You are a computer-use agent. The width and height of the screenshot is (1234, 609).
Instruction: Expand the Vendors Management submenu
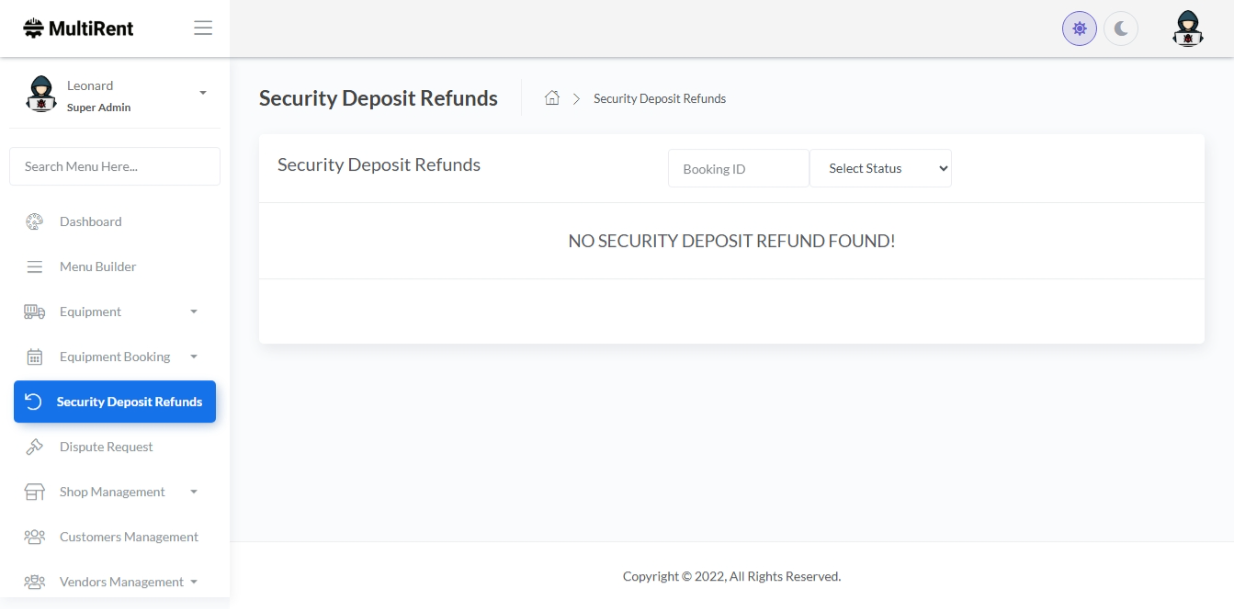click(193, 582)
